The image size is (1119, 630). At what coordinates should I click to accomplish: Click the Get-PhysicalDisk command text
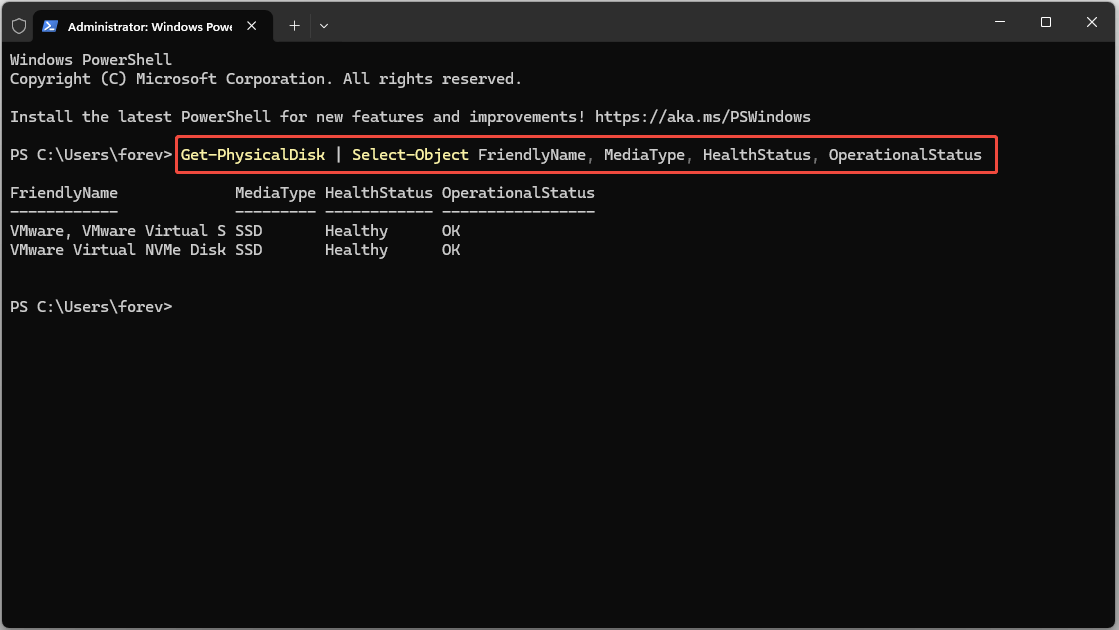(x=253, y=155)
